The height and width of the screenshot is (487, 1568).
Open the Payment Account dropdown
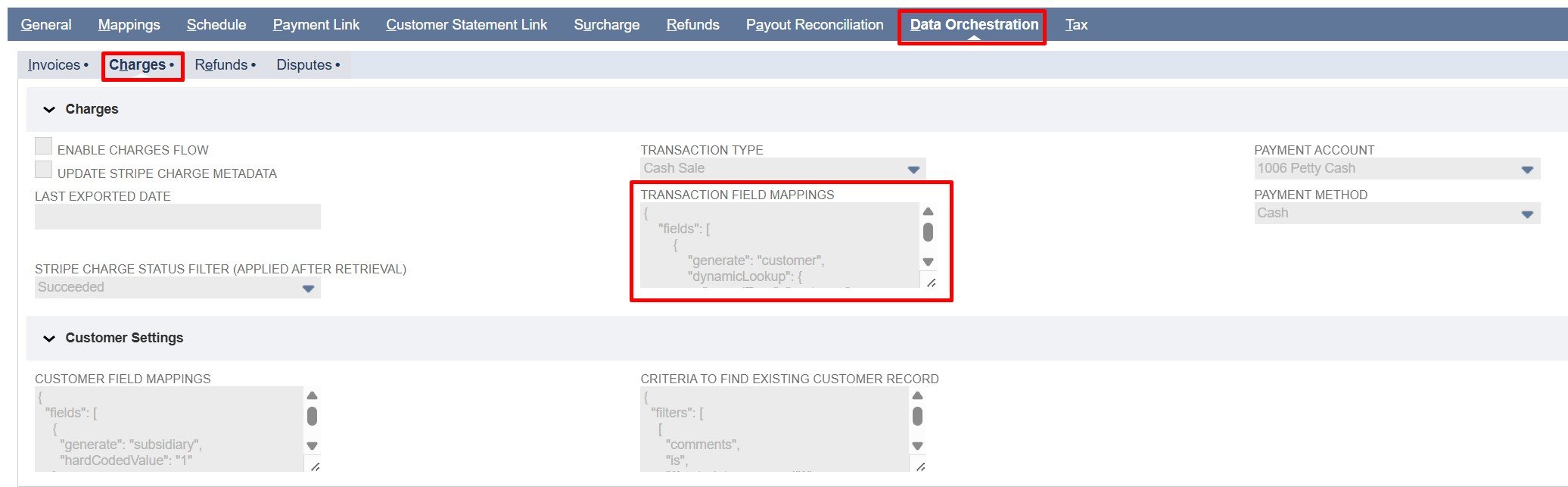point(1526,169)
